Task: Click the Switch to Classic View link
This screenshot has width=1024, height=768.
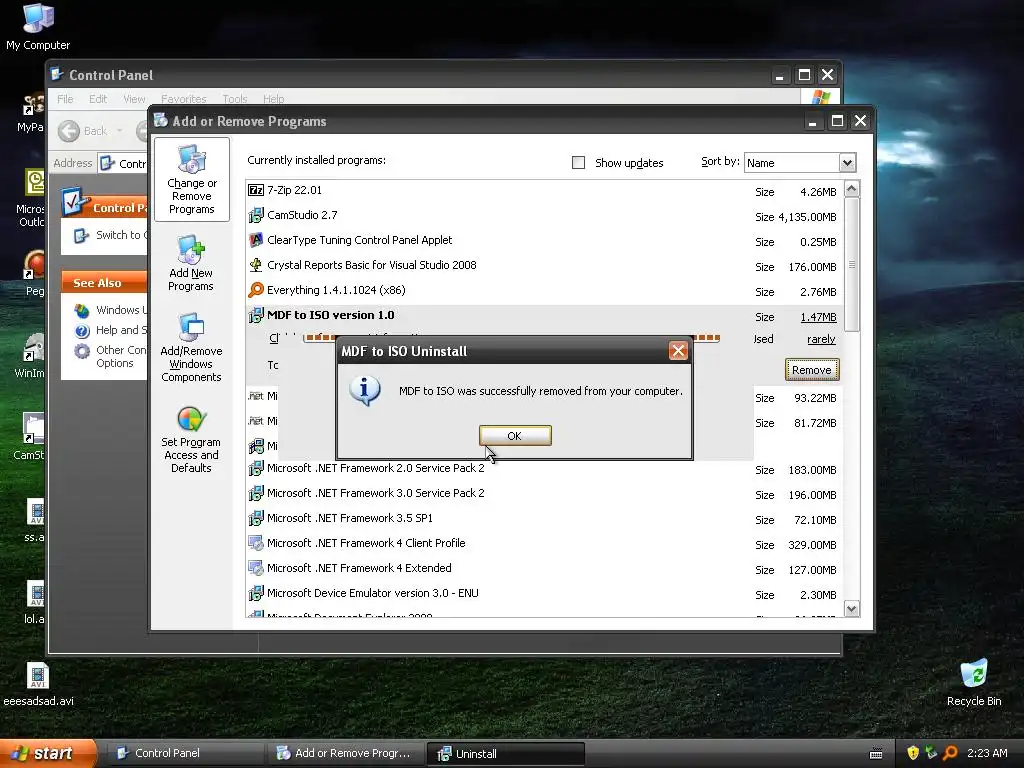Action: [x=121, y=235]
